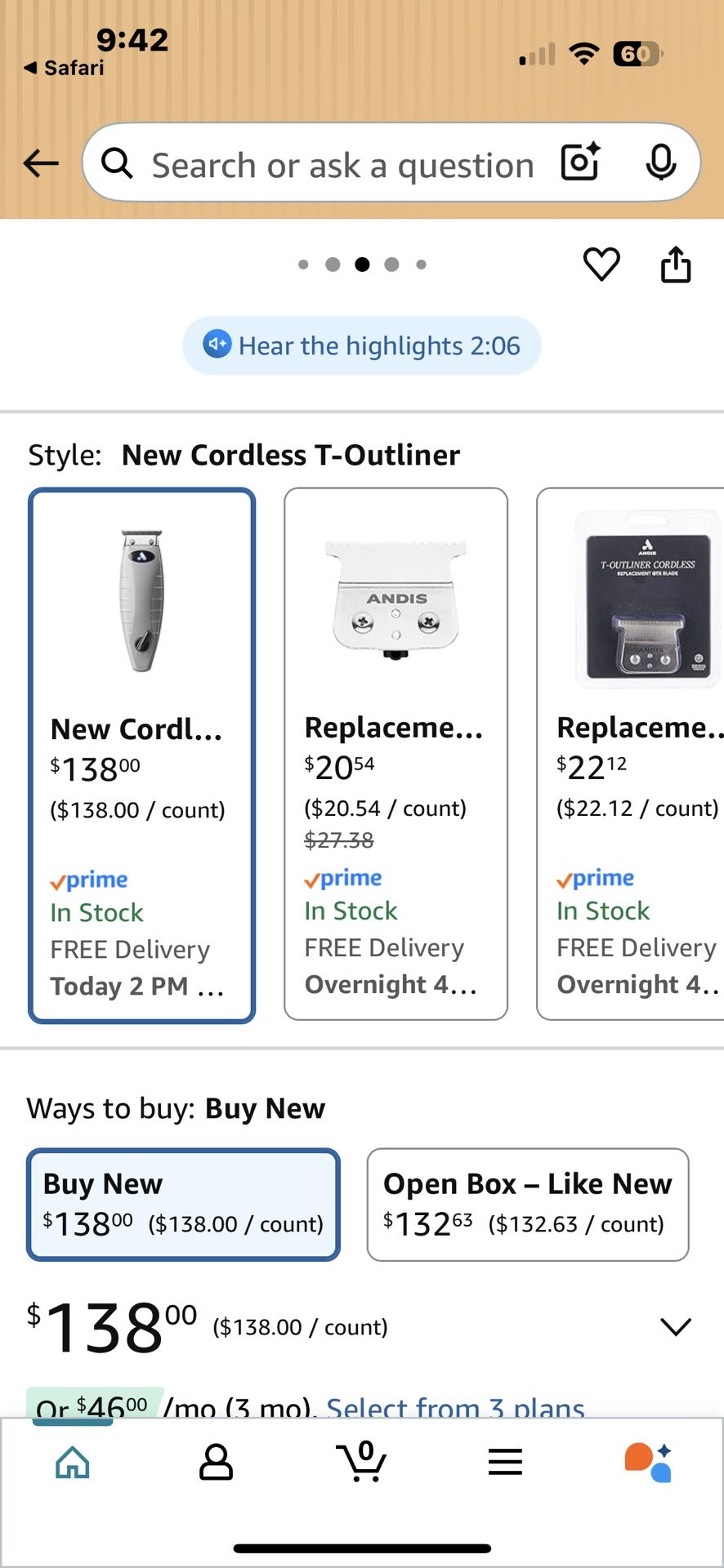The width and height of the screenshot is (724, 1568).
Task: Add item to wish list heart
Action: tap(601, 264)
